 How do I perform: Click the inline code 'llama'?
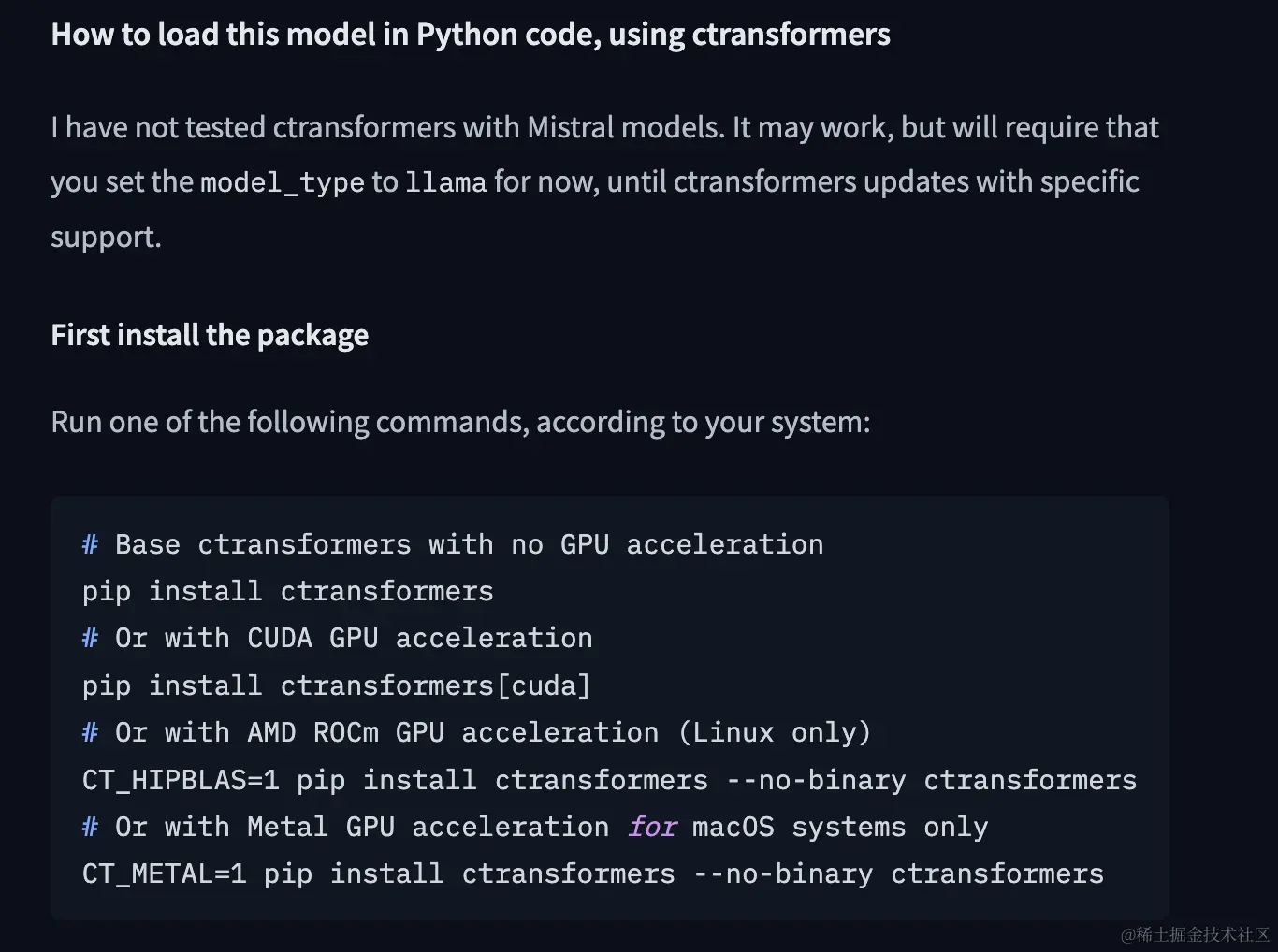click(445, 182)
